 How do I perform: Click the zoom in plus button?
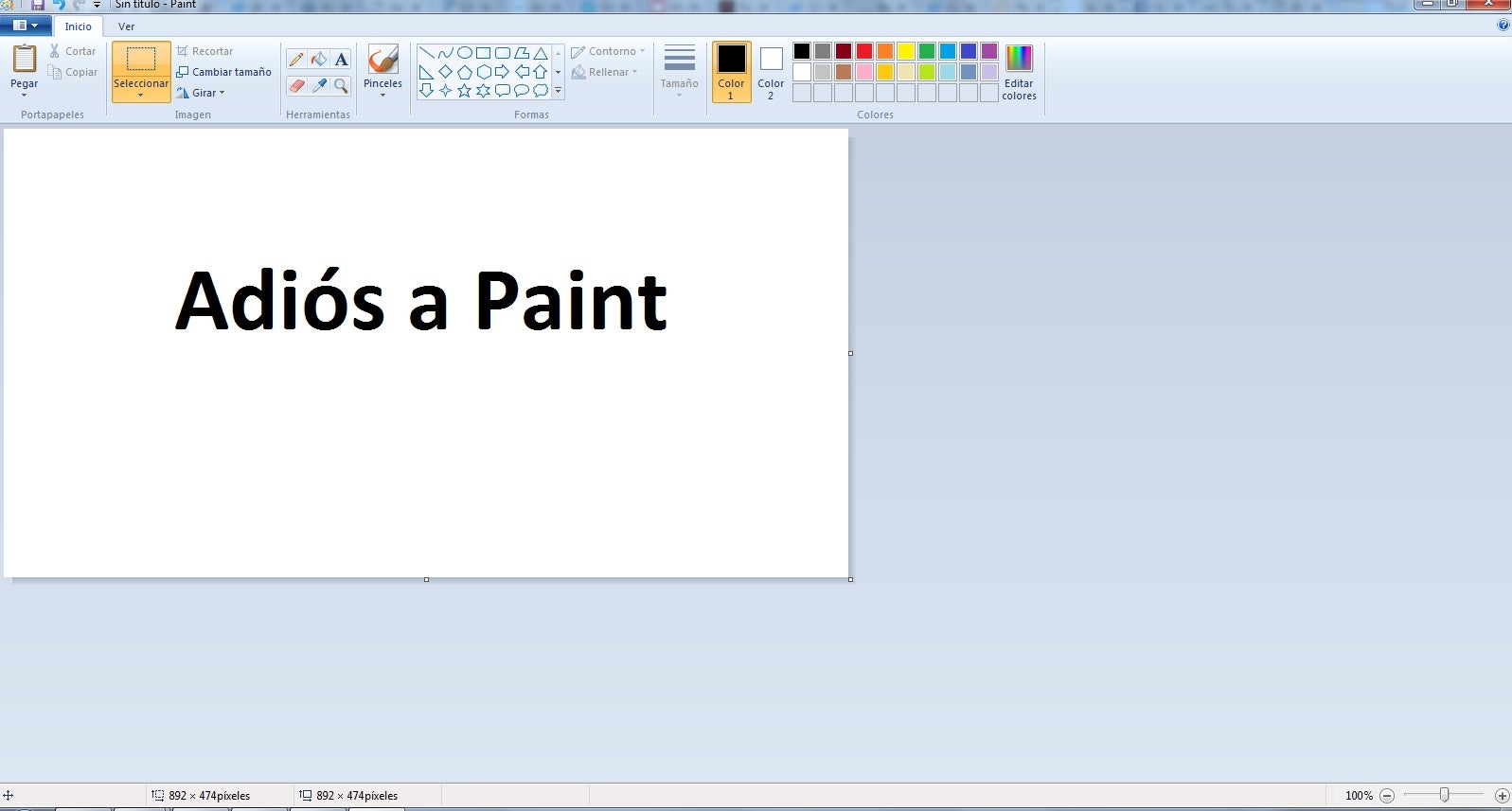1502,796
